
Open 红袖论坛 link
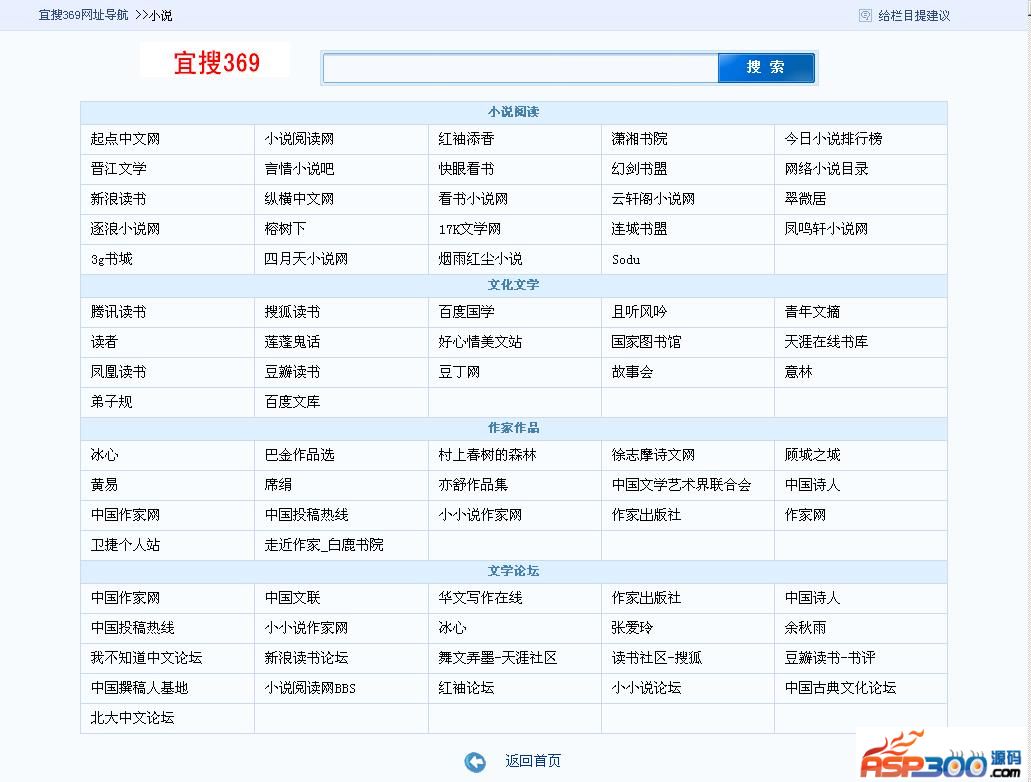(466, 688)
